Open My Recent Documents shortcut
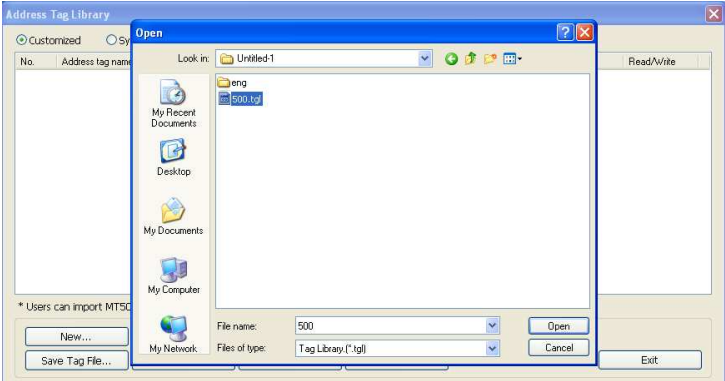 coord(173,104)
